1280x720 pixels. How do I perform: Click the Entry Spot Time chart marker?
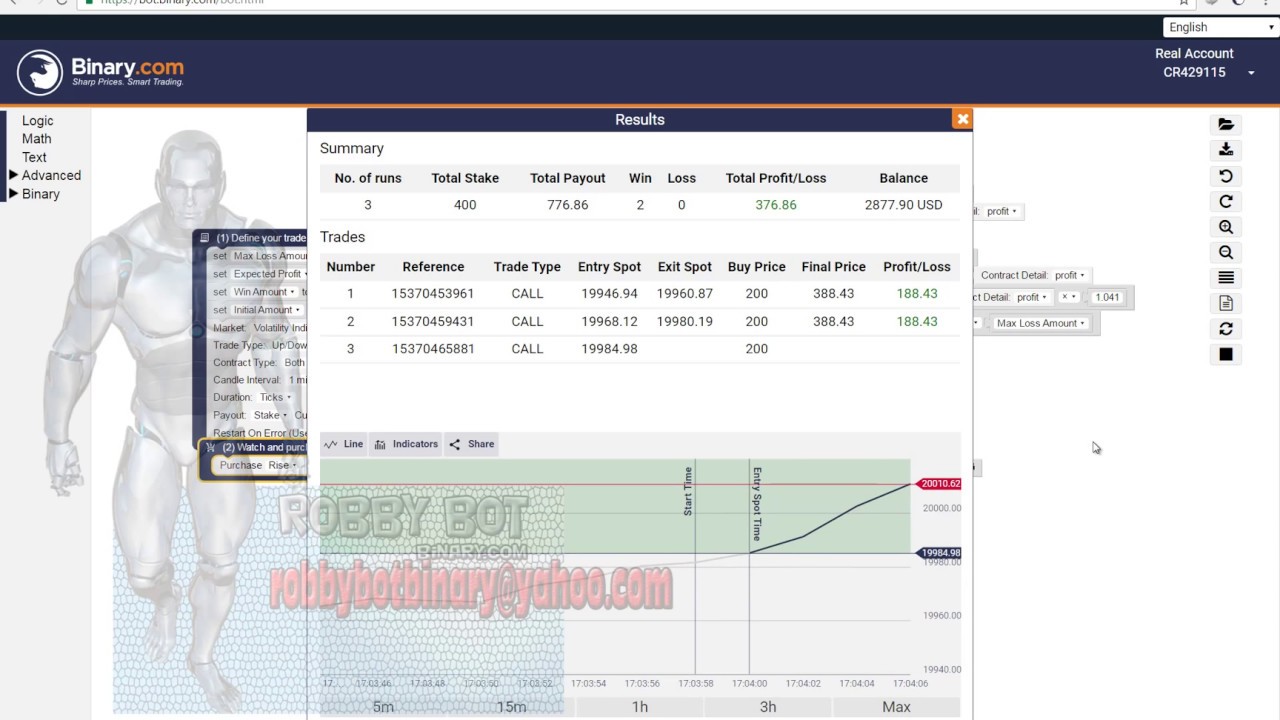(757, 504)
